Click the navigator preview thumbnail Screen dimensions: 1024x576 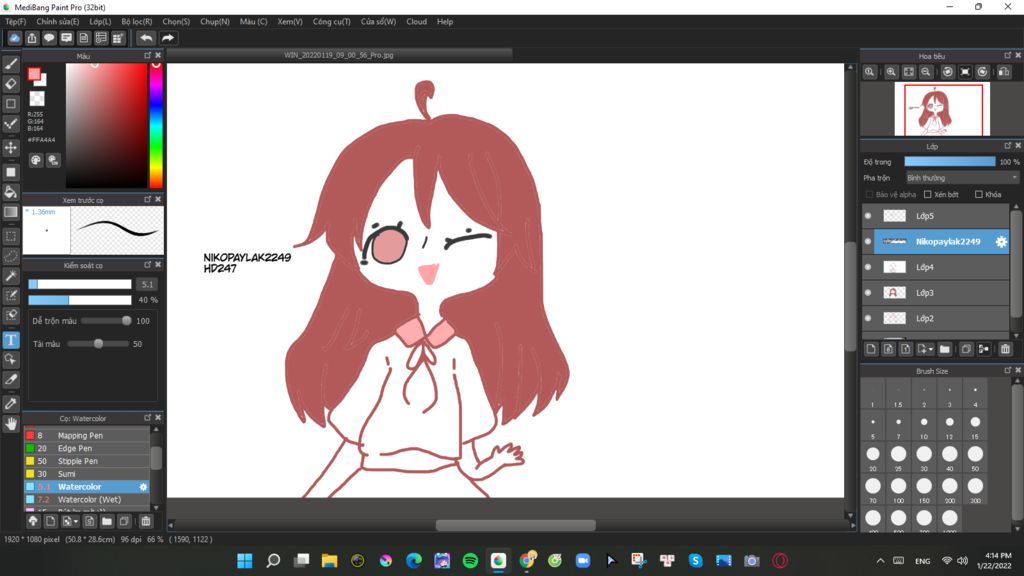pos(942,109)
